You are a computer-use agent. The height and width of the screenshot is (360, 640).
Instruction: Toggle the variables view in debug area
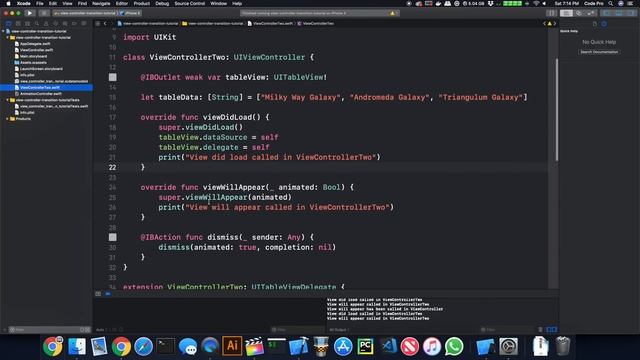pos(549,329)
